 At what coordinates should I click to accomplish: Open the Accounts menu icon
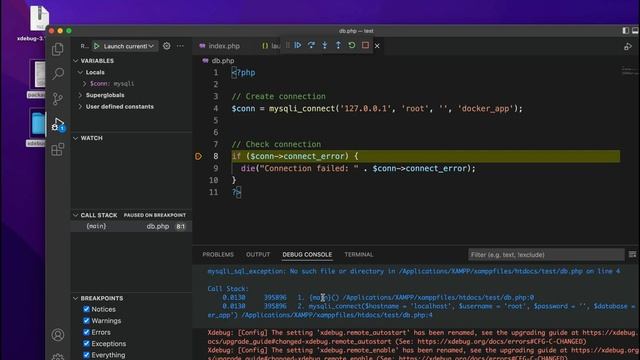[58, 335]
